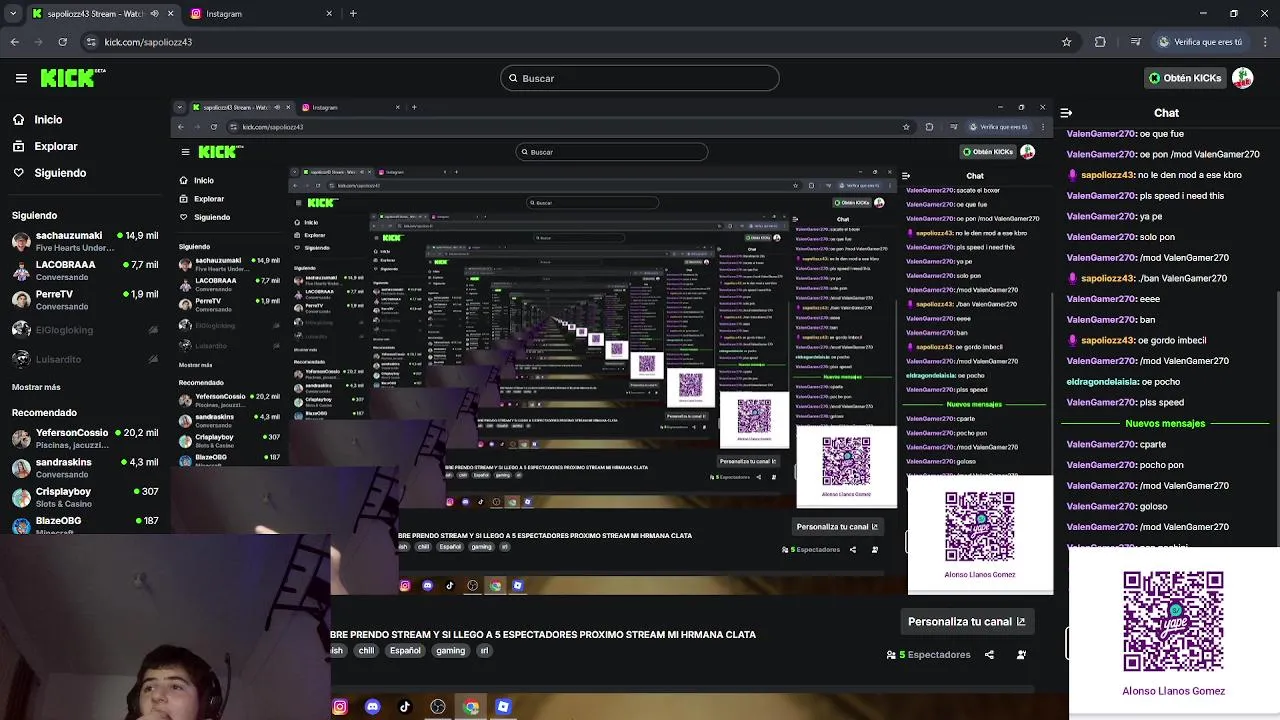Click the Verifica que eres tú profile chip
This screenshot has width=1280, height=720.
[1200, 42]
